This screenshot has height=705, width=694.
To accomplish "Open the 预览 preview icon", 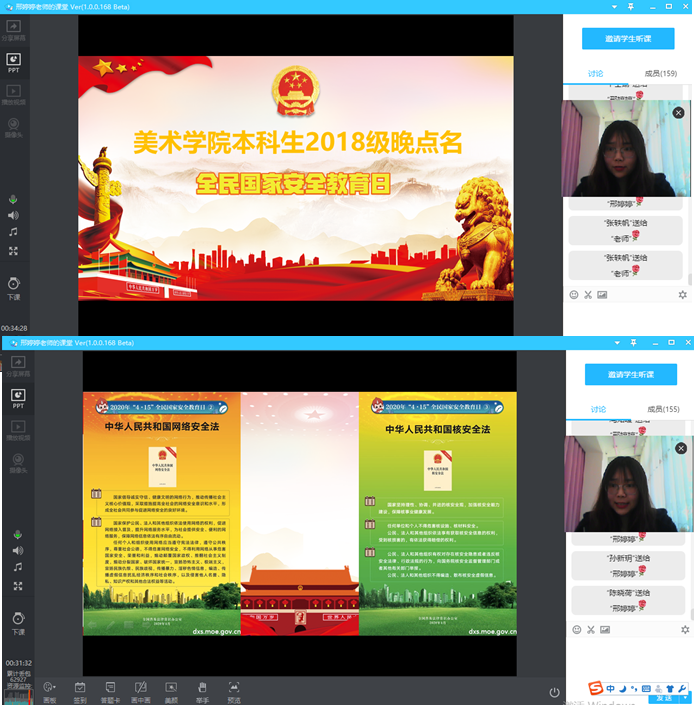I will tap(233, 688).
